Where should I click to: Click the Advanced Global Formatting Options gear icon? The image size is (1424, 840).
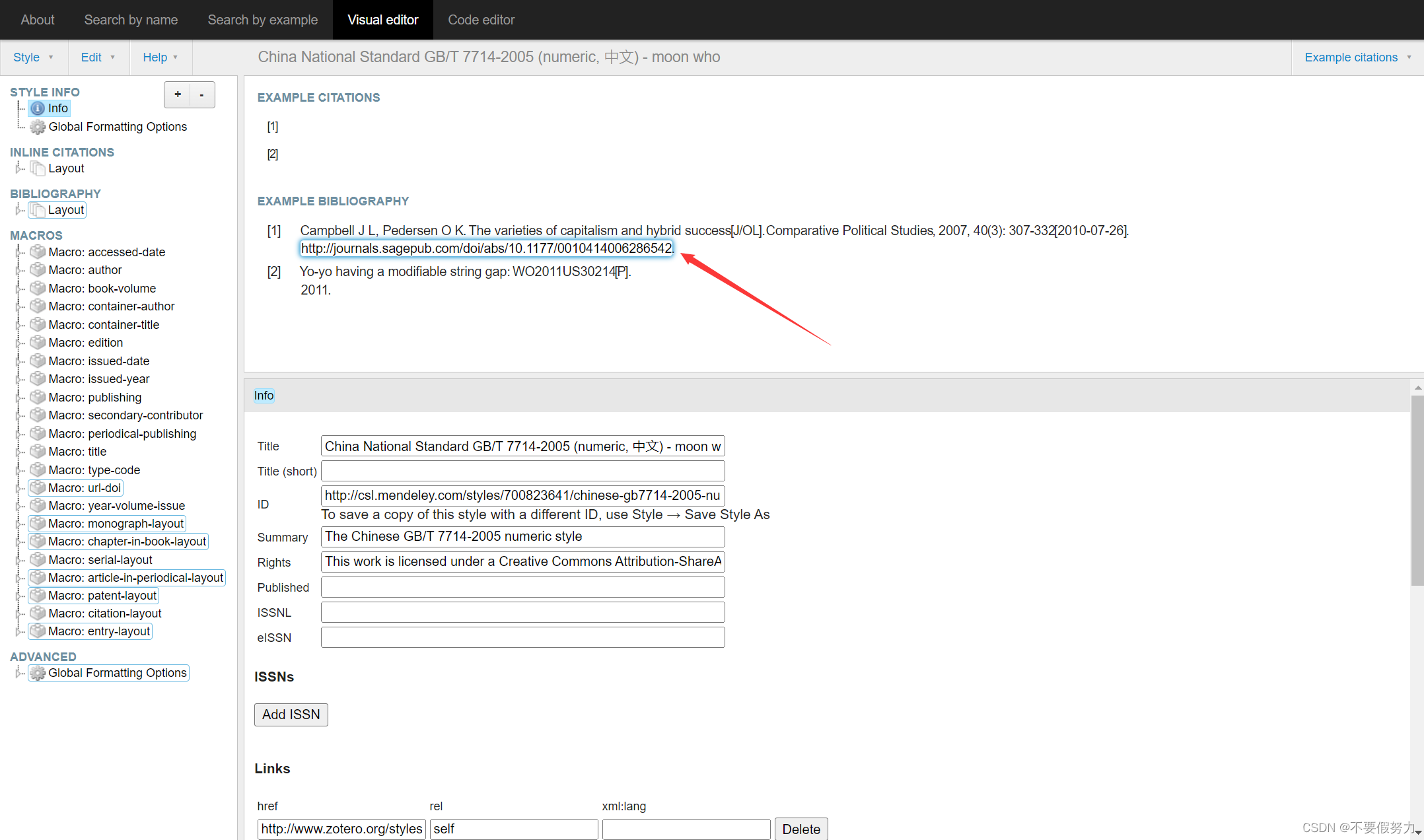coord(38,673)
